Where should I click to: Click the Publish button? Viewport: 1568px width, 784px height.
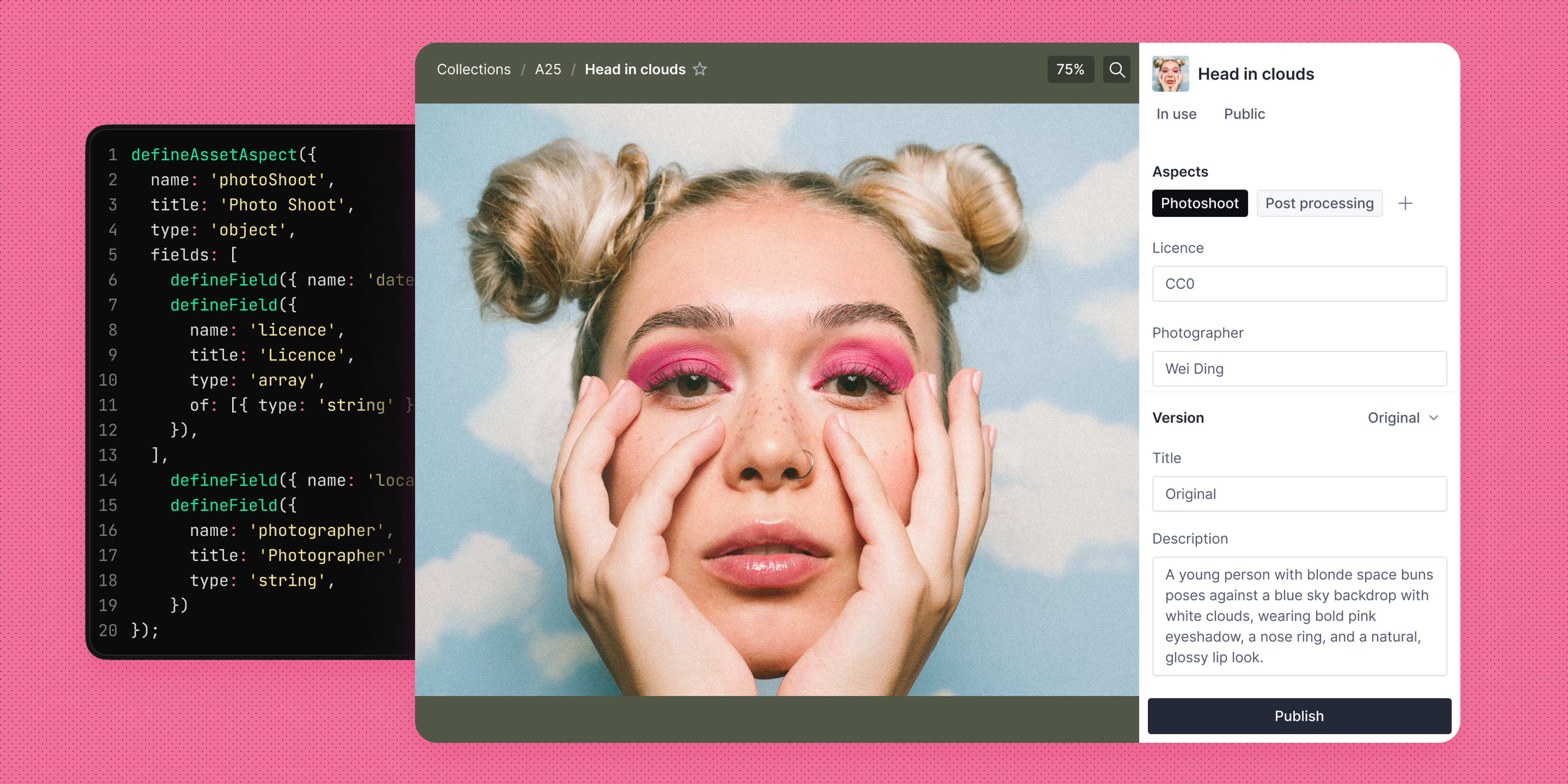[1299, 716]
